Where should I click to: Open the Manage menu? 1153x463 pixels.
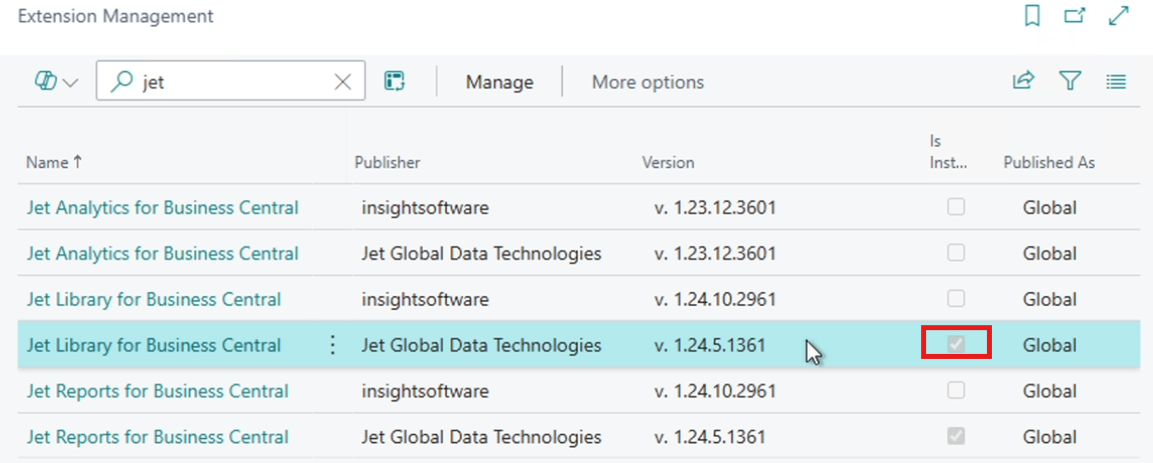coord(499,82)
